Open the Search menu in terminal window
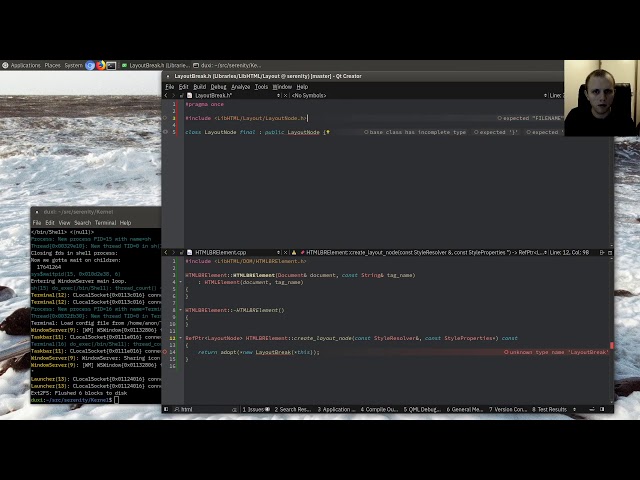640x480 pixels. [82, 223]
